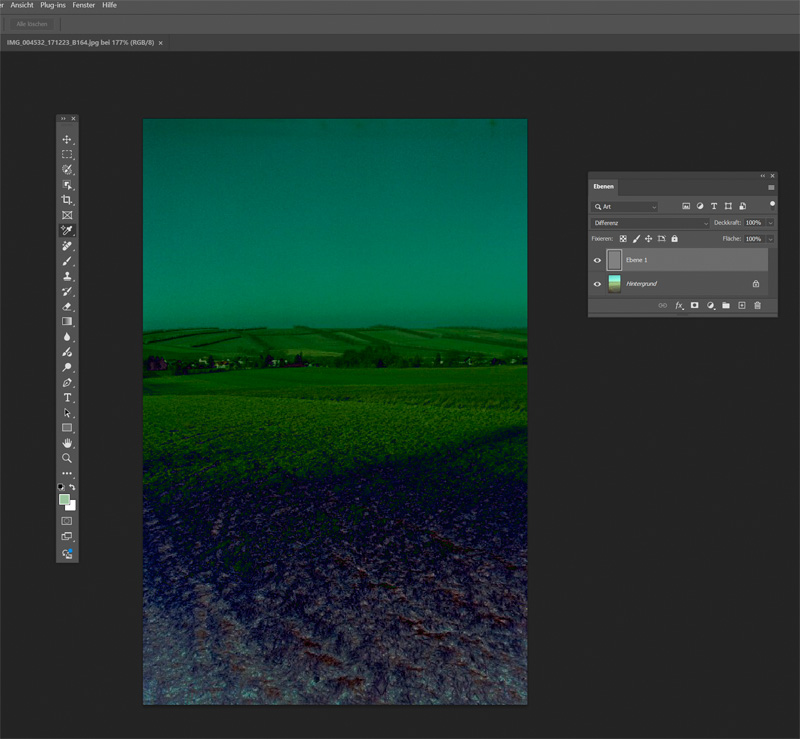Viewport: 800px width, 739px height.
Task: Change the screen mode
Action: click(x=67, y=536)
